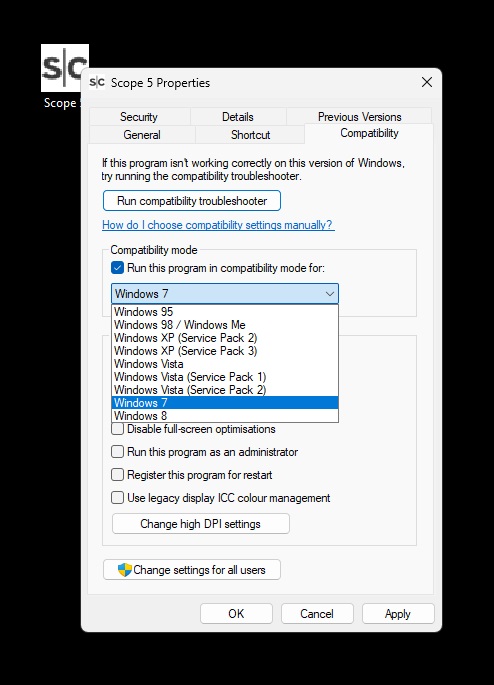Image resolution: width=494 pixels, height=685 pixels.
Task: Uncheck Run this program in compatibility mode
Action: (117, 268)
